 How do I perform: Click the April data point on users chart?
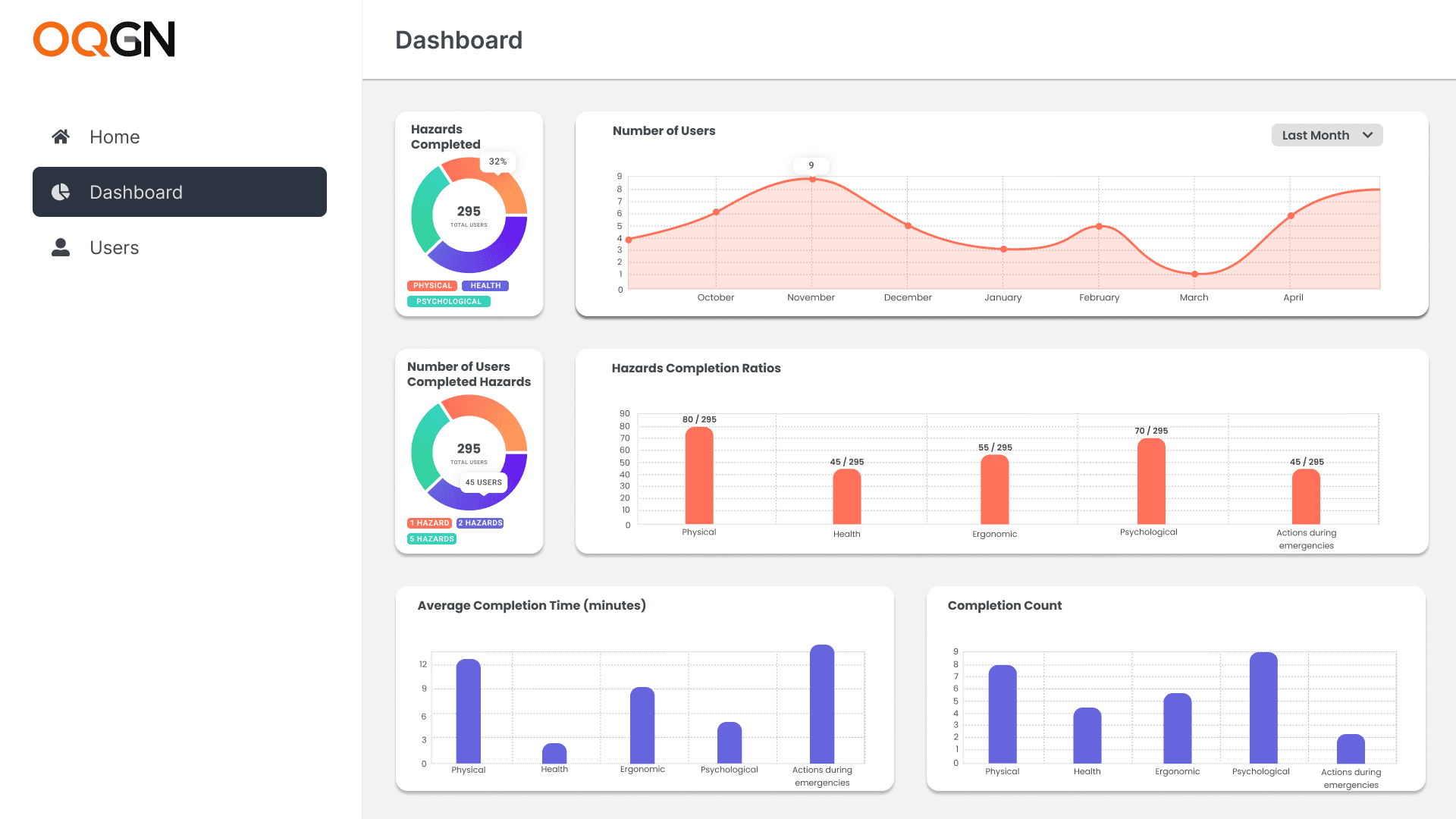coord(1291,216)
